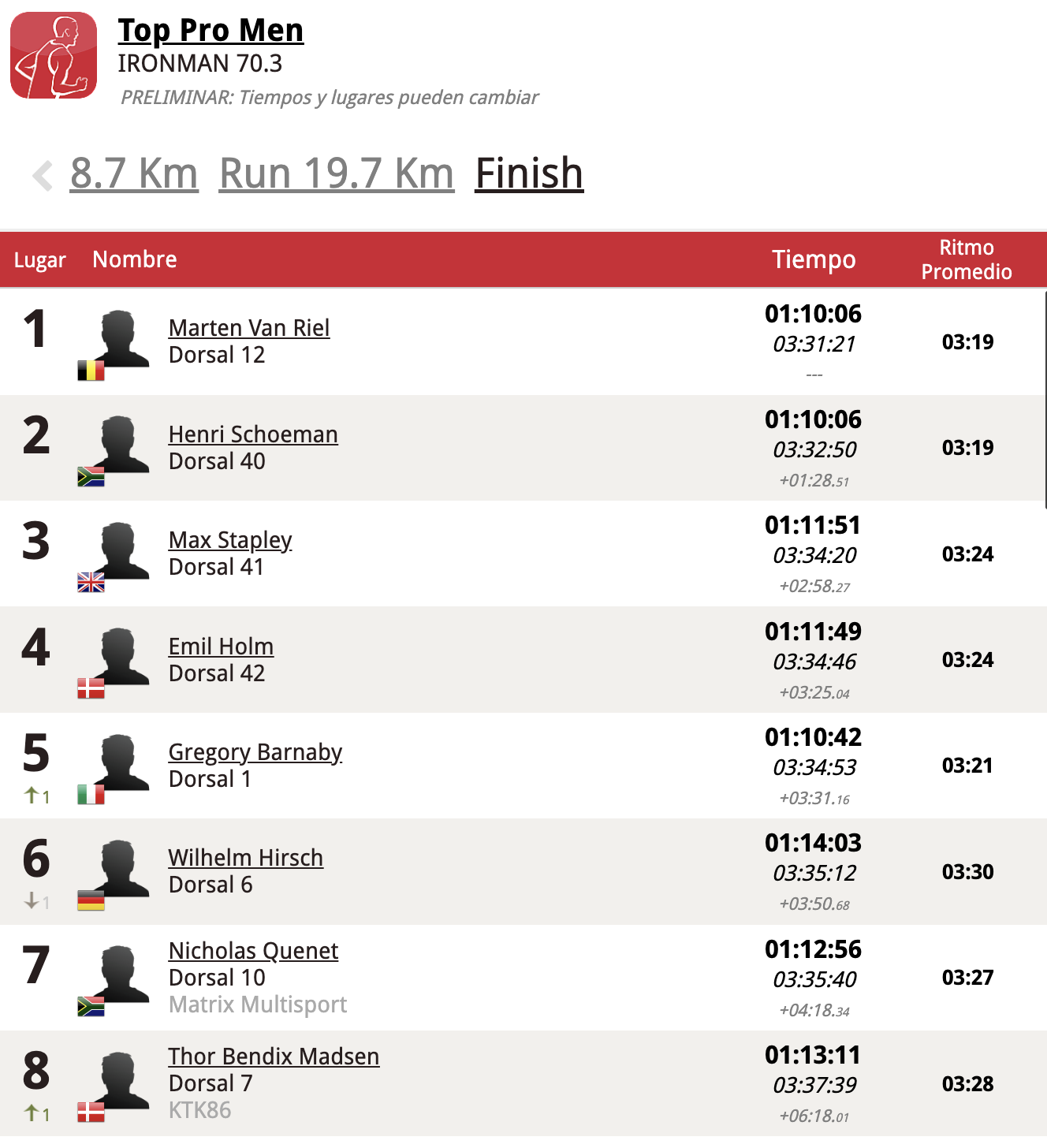Click Henri Schoeman's South African flag

coord(91,476)
